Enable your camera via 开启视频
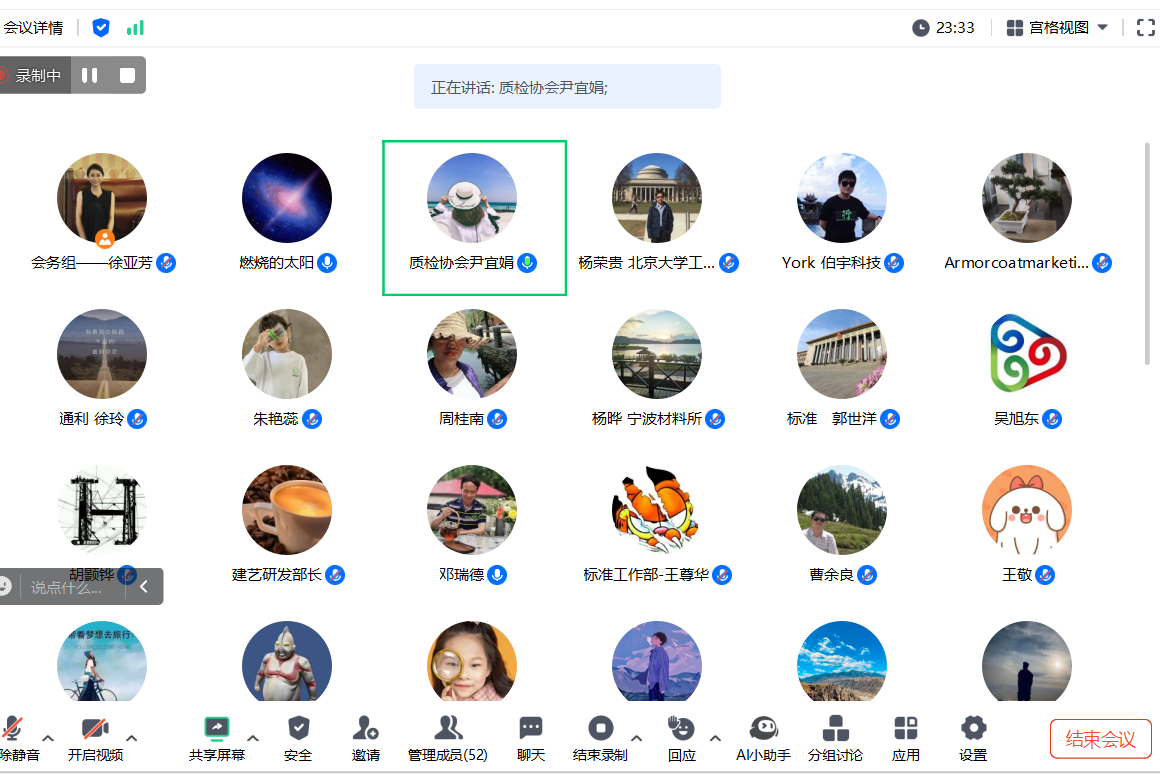Image resolution: width=1160 pixels, height=774 pixels. tap(95, 737)
